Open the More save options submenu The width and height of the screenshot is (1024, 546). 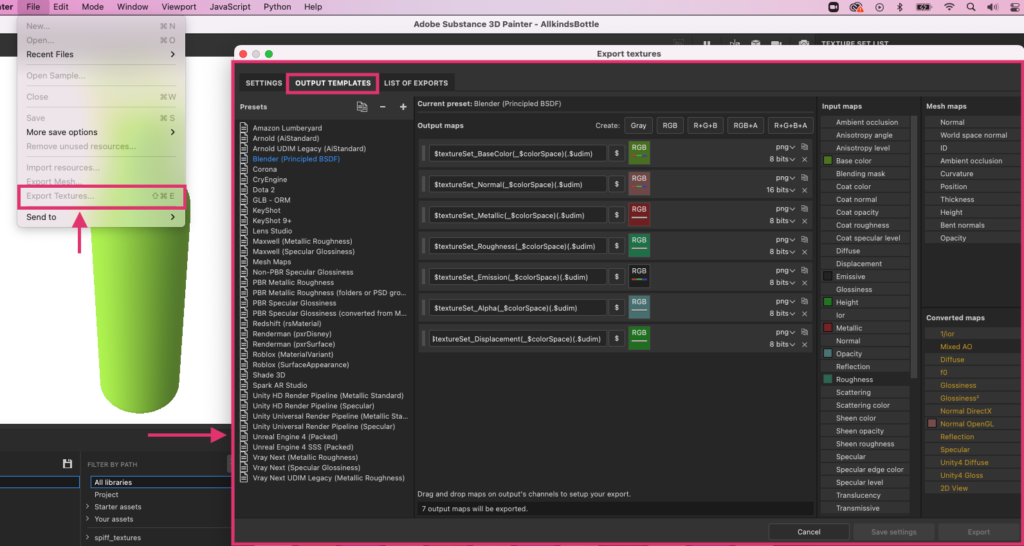point(101,132)
